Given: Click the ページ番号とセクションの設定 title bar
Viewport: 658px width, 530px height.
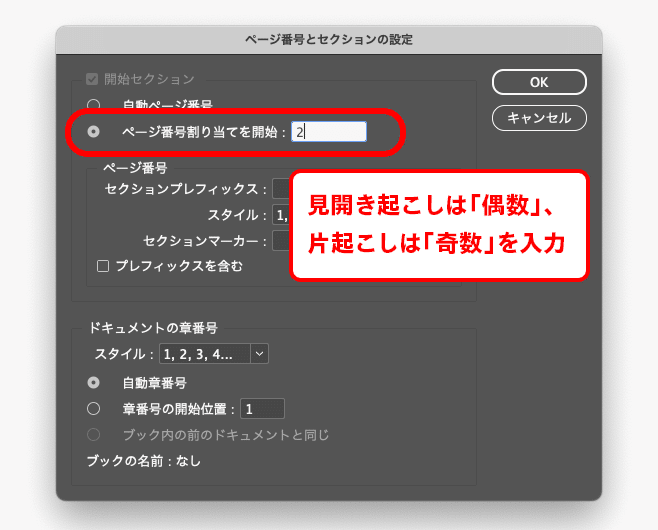Looking at the screenshot, I should [329, 39].
